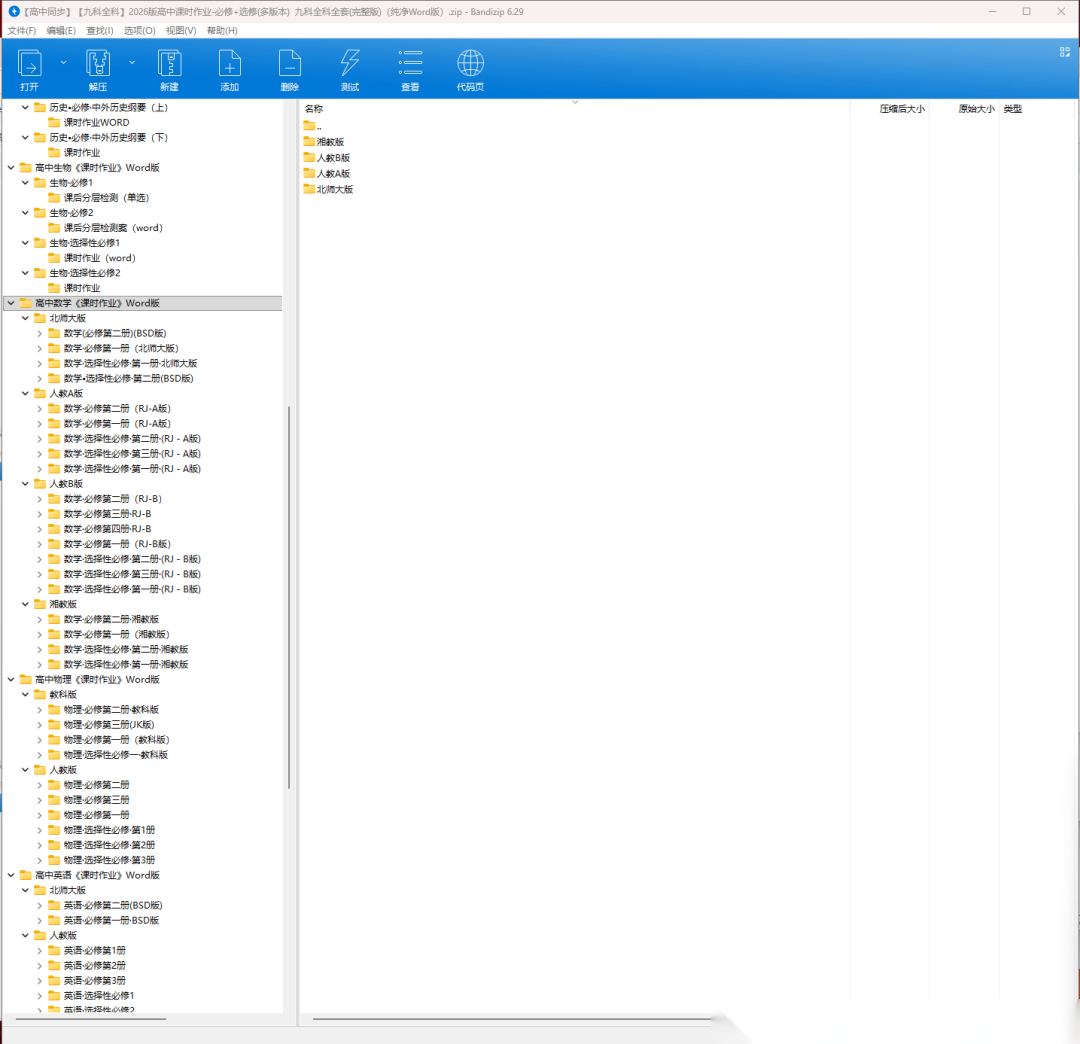Open the 文件(F) menu

click(21, 31)
